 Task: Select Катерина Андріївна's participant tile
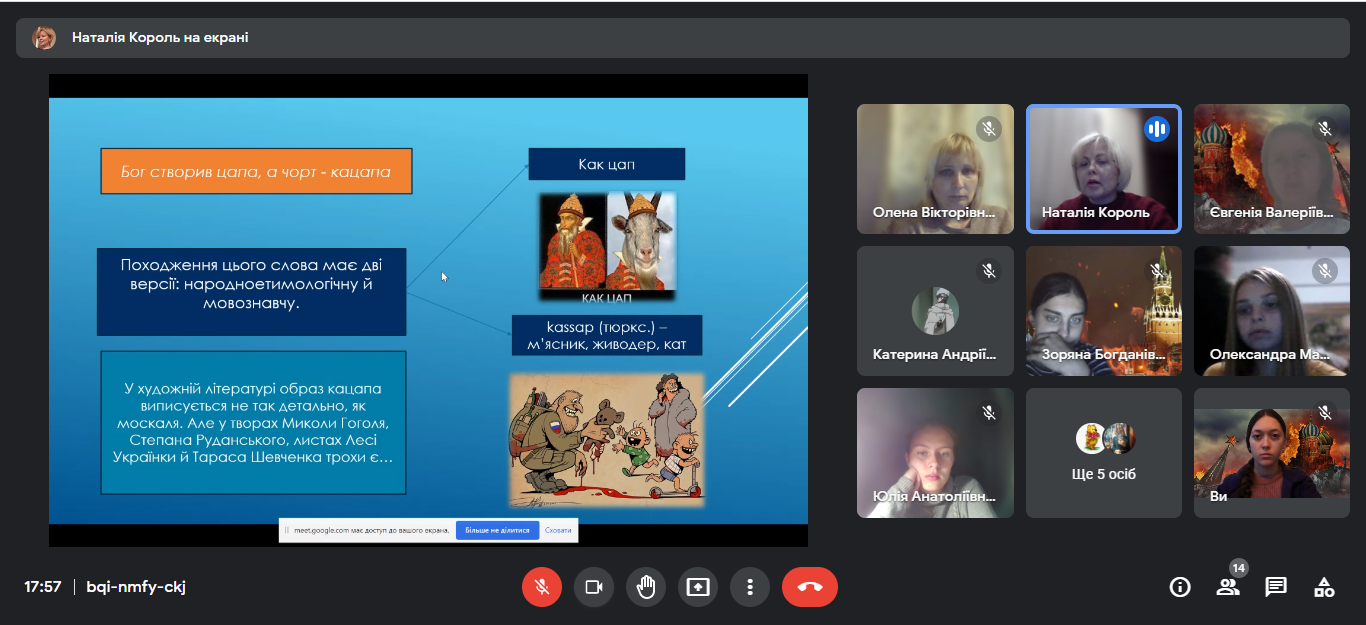click(x=935, y=311)
